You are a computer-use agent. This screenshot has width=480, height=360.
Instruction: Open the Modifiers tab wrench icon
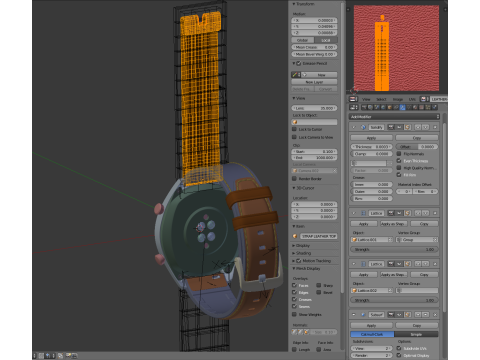pos(402,107)
